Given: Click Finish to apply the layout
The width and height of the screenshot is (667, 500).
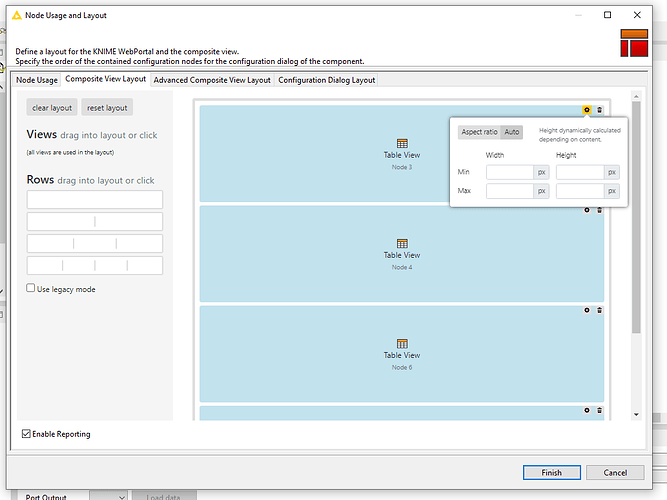Looking at the screenshot, I should [552, 472].
